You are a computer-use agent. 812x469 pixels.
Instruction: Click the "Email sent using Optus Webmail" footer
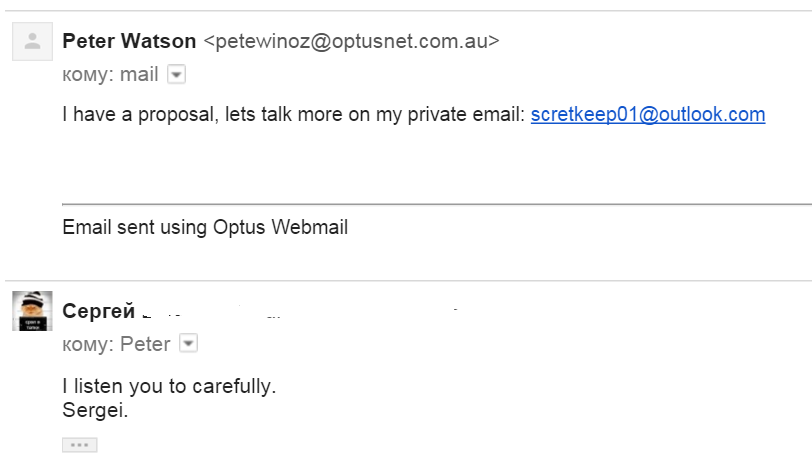tap(205, 227)
